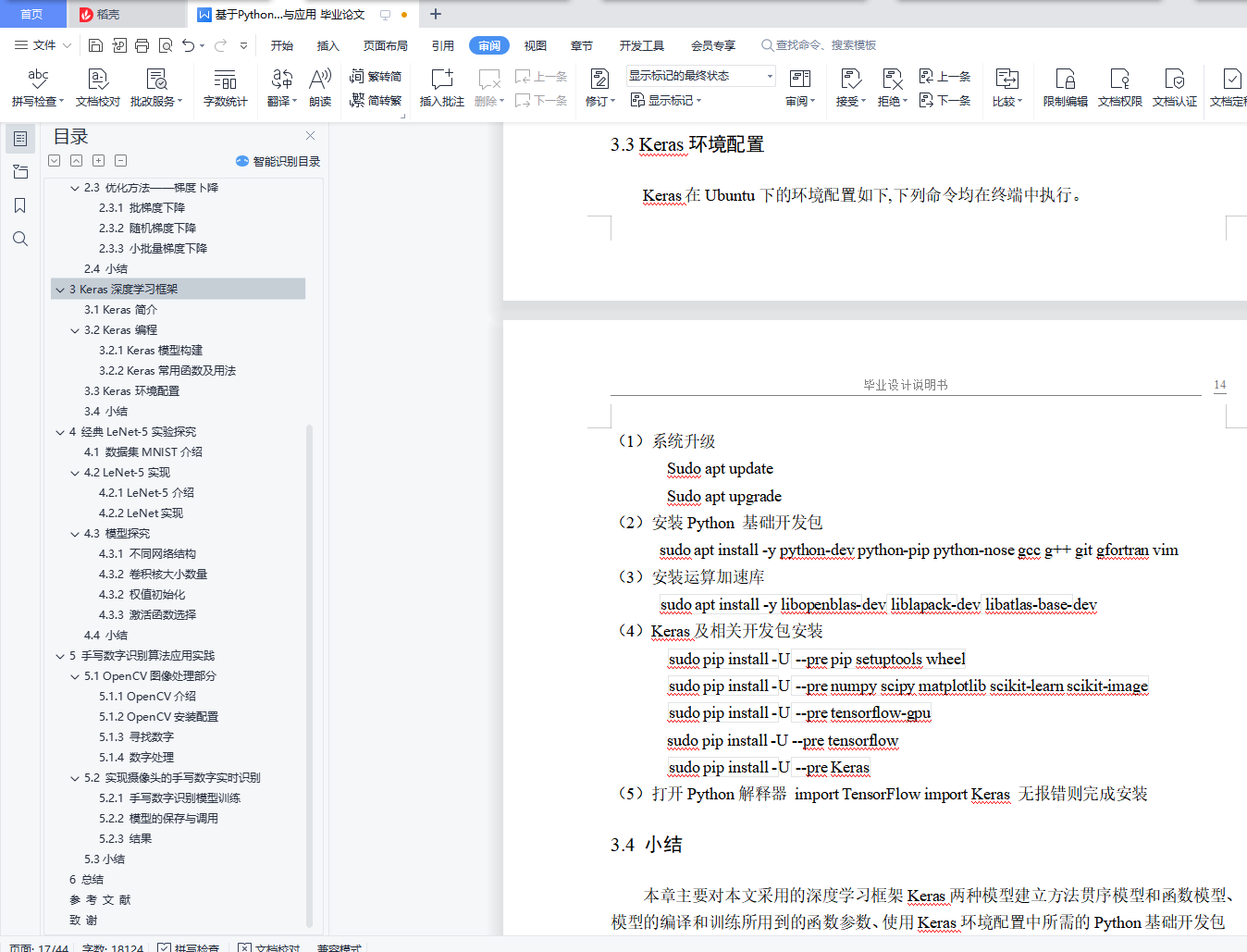Switch to the 页面布局 ribbon tab

(386, 45)
